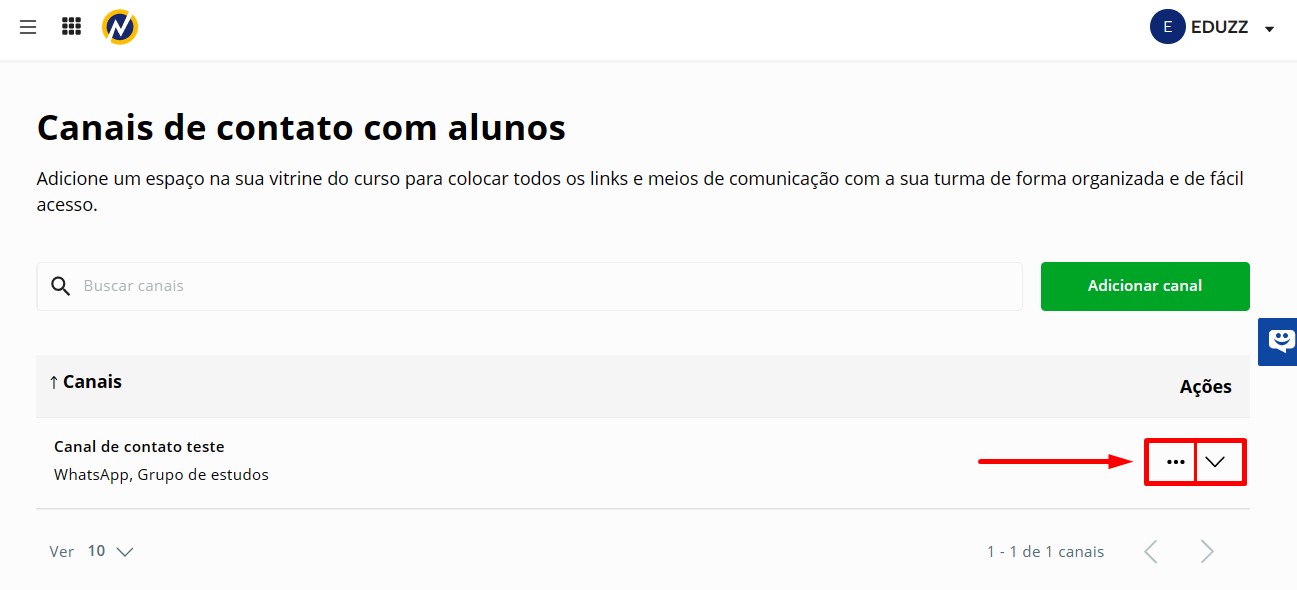Click the search magnifier icon
1297x590 pixels.
(x=61, y=286)
